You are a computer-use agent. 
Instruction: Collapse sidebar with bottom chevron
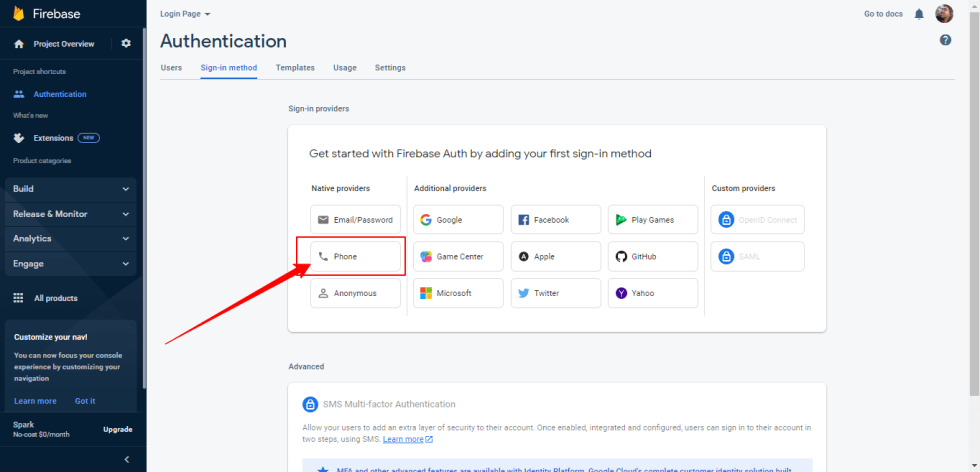[x=126, y=459]
